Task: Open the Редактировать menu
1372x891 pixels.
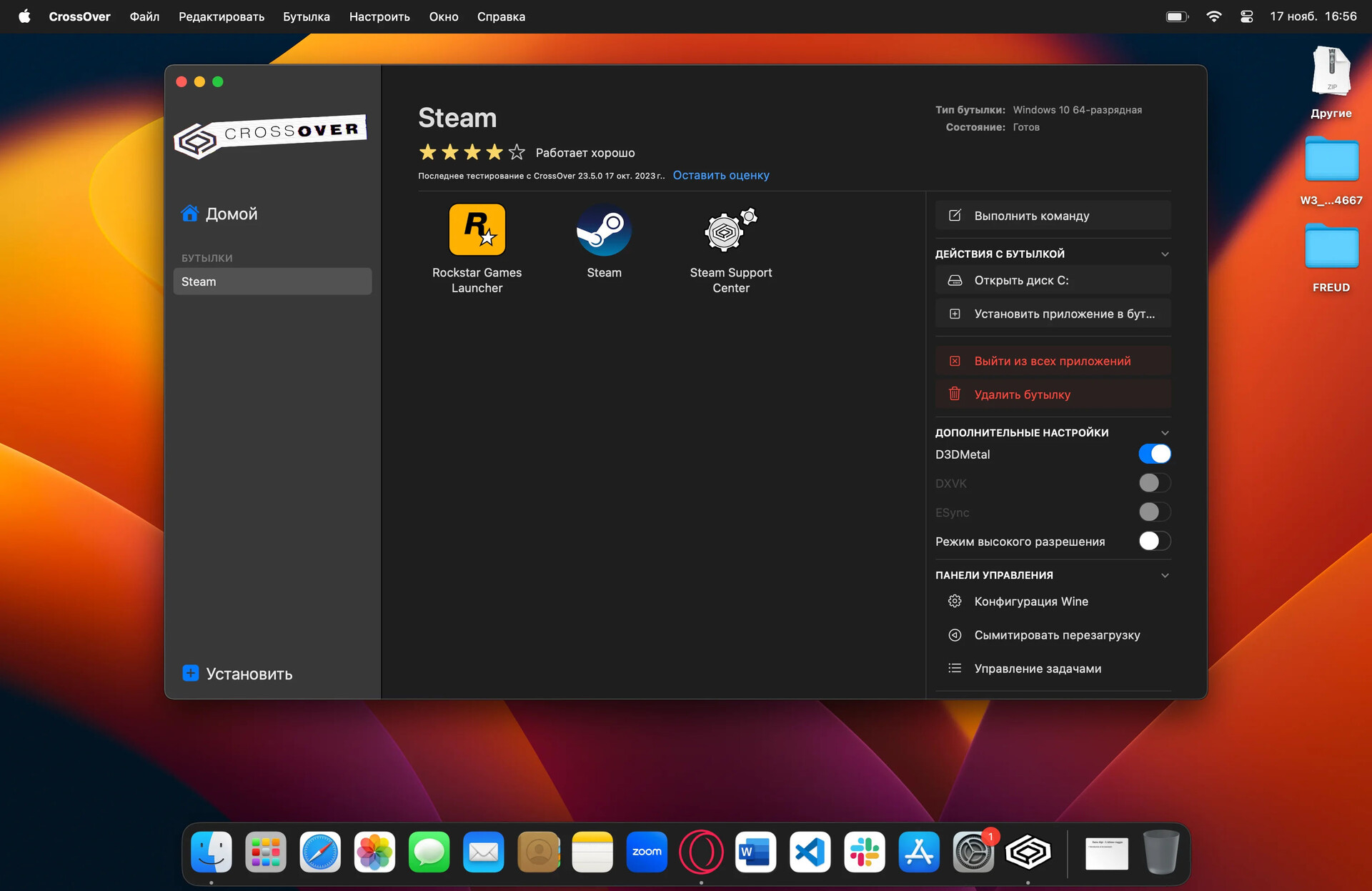Action: [222, 16]
